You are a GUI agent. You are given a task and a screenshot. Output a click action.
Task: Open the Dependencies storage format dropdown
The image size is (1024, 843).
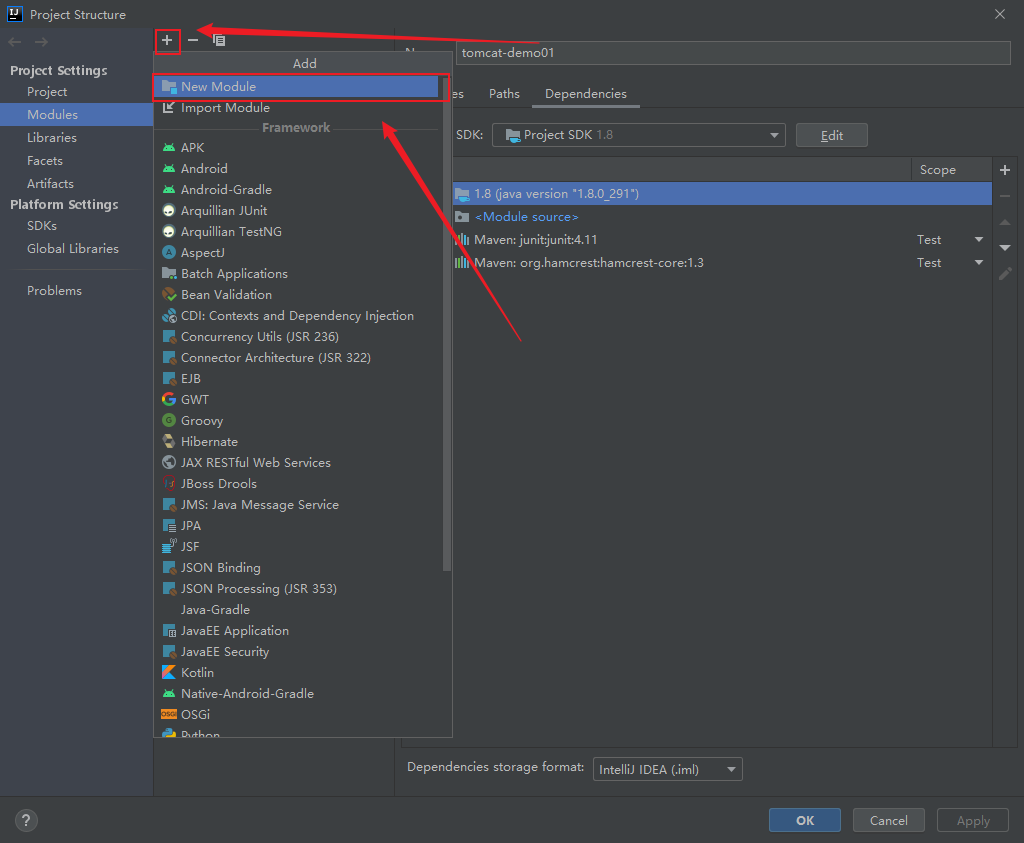[667, 769]
